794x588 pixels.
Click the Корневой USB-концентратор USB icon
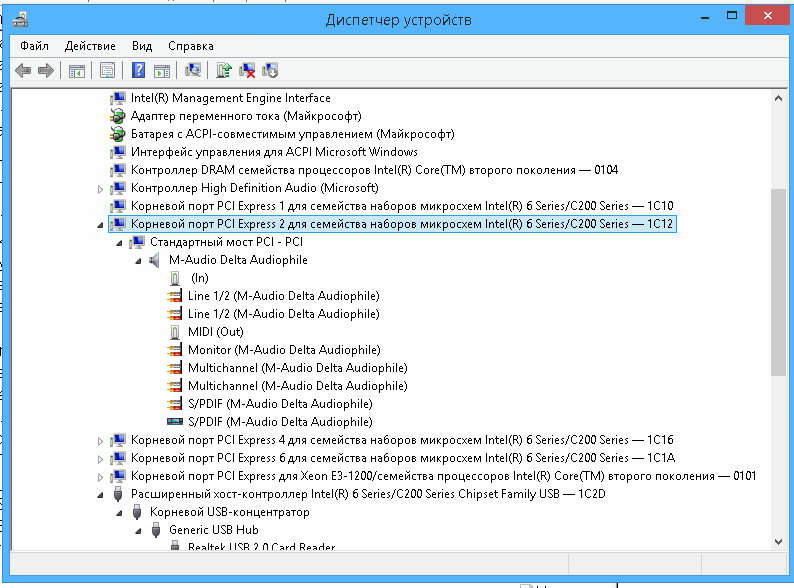(137, 512)
